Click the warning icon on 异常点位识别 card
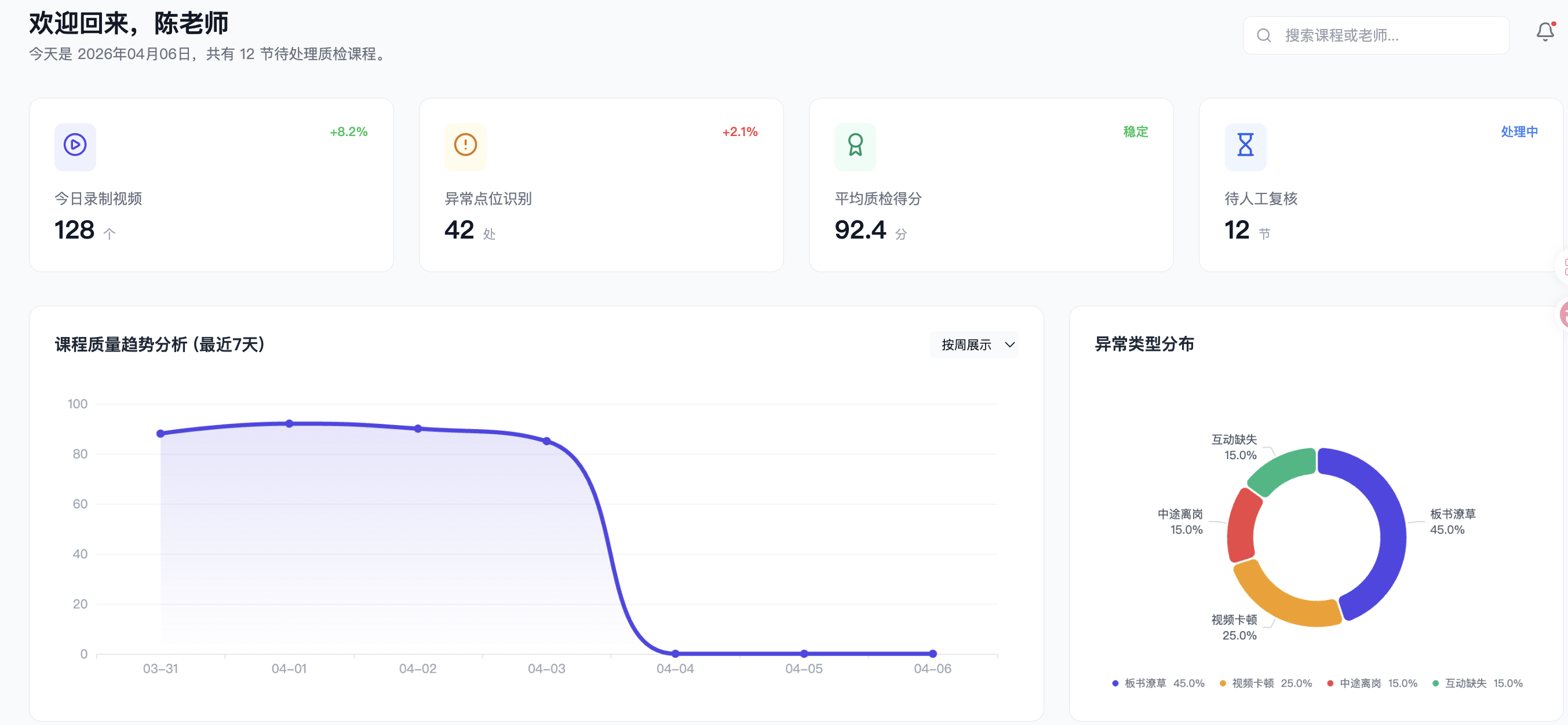Viewport: 1568px width, 725px height. (465, 145)
